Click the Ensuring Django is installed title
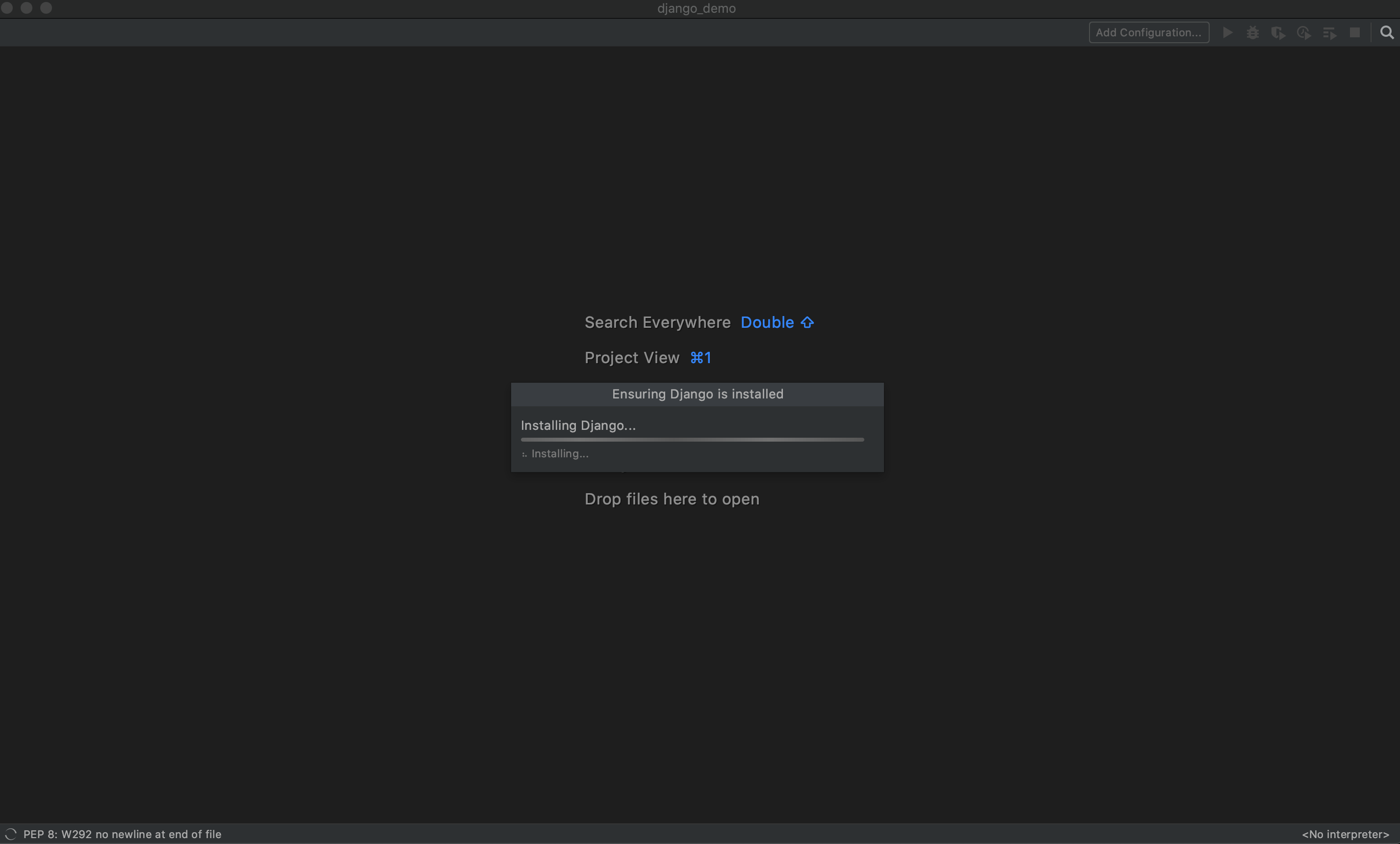This screenshot has width=1400, height=844. (x=697, y=394)
